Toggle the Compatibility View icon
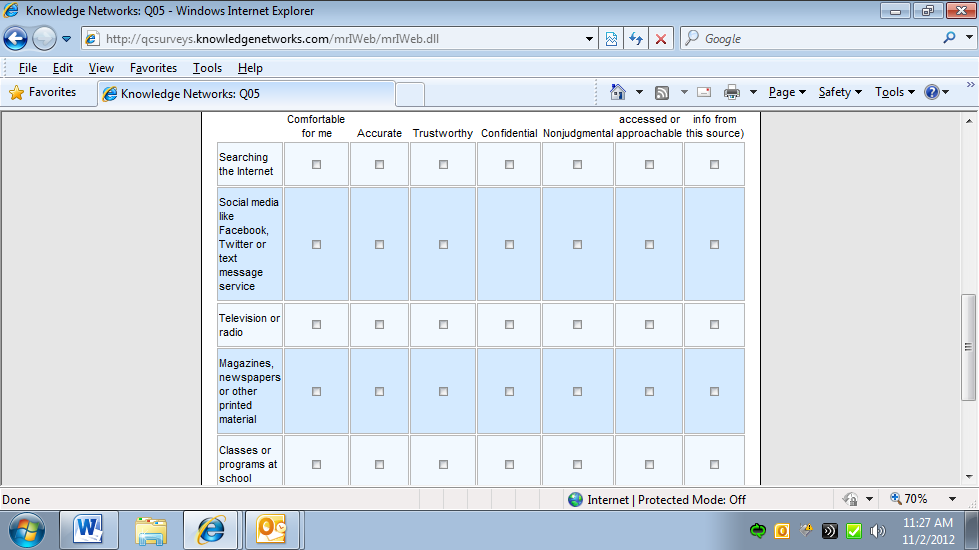Image resolution: width=979 pixels, height=550 pixels. click(x=611, y=39)
